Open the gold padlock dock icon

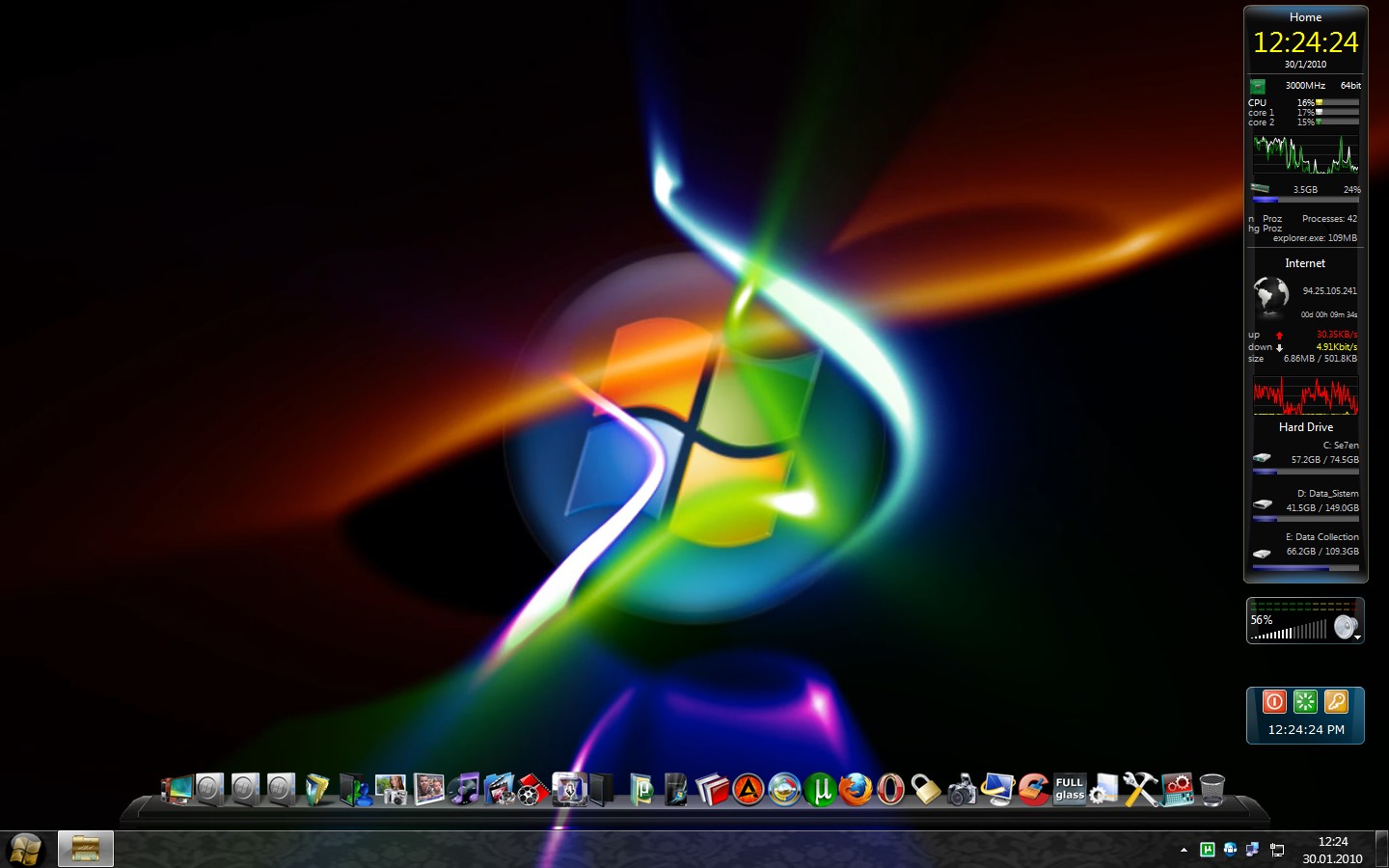pos(926,789)
